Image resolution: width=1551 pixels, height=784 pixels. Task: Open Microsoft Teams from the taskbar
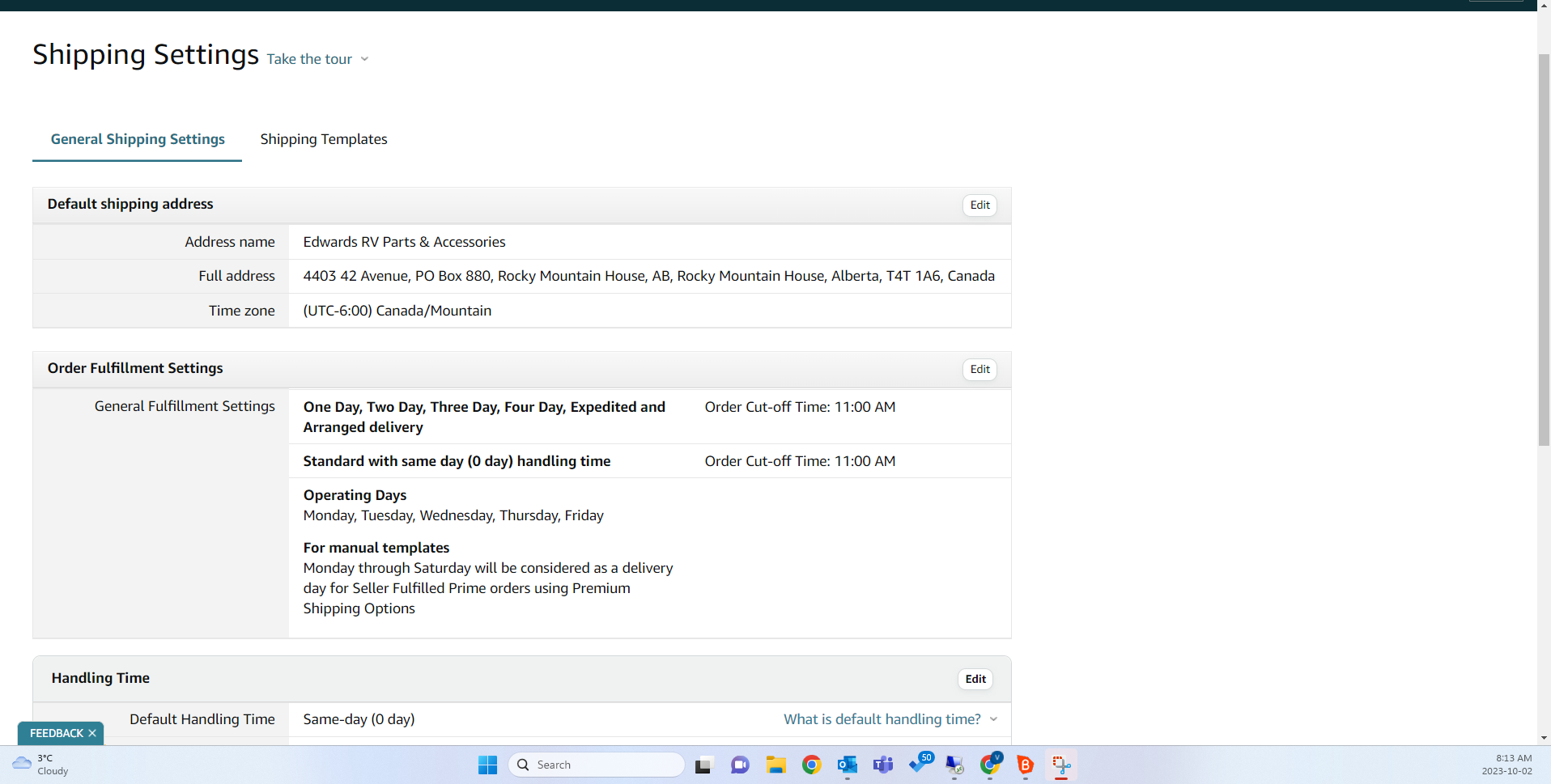pyautogui.click(x=883, y=765)
